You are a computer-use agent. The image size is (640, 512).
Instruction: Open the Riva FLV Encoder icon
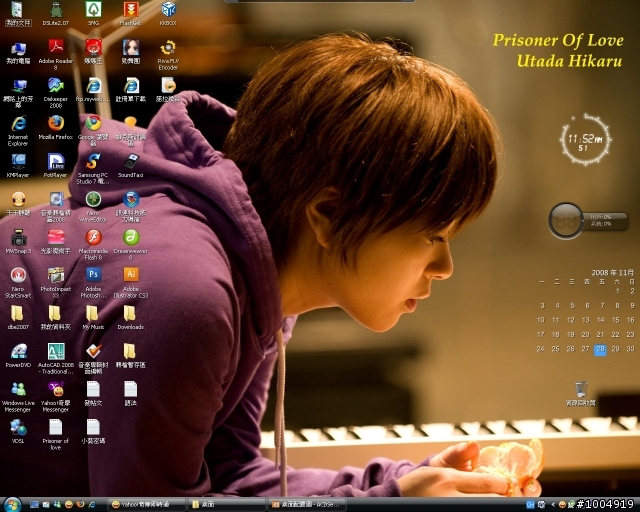[x=168, y=55]
